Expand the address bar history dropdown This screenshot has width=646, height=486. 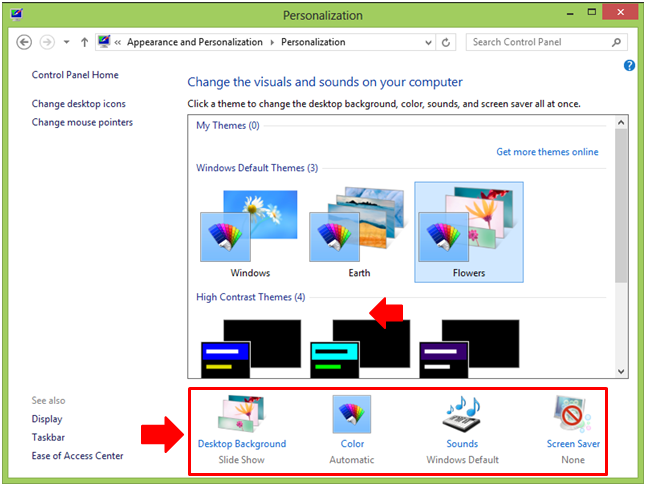click(x=427, y=42)
